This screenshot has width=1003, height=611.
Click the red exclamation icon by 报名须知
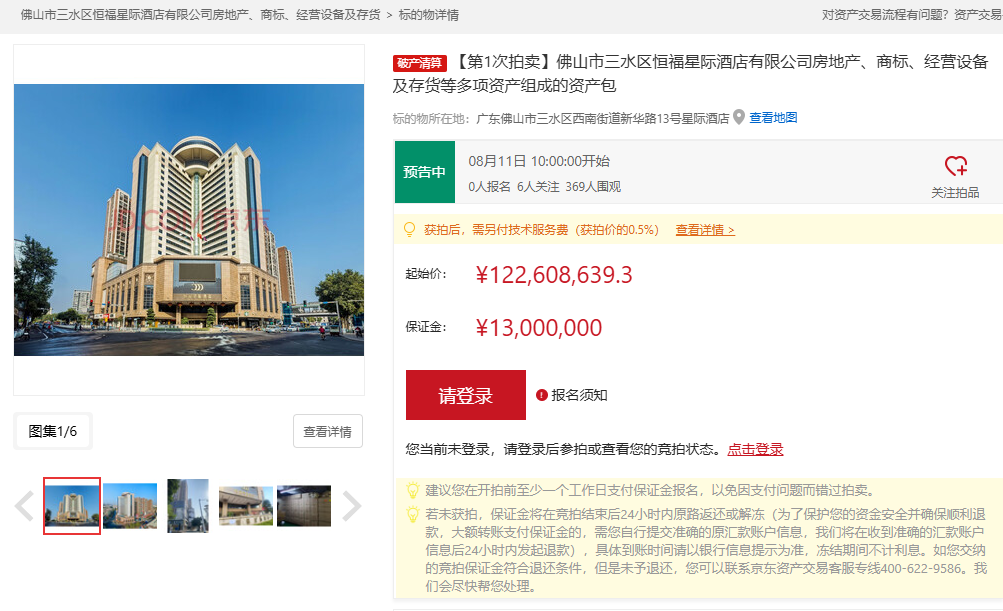(542, 395)
